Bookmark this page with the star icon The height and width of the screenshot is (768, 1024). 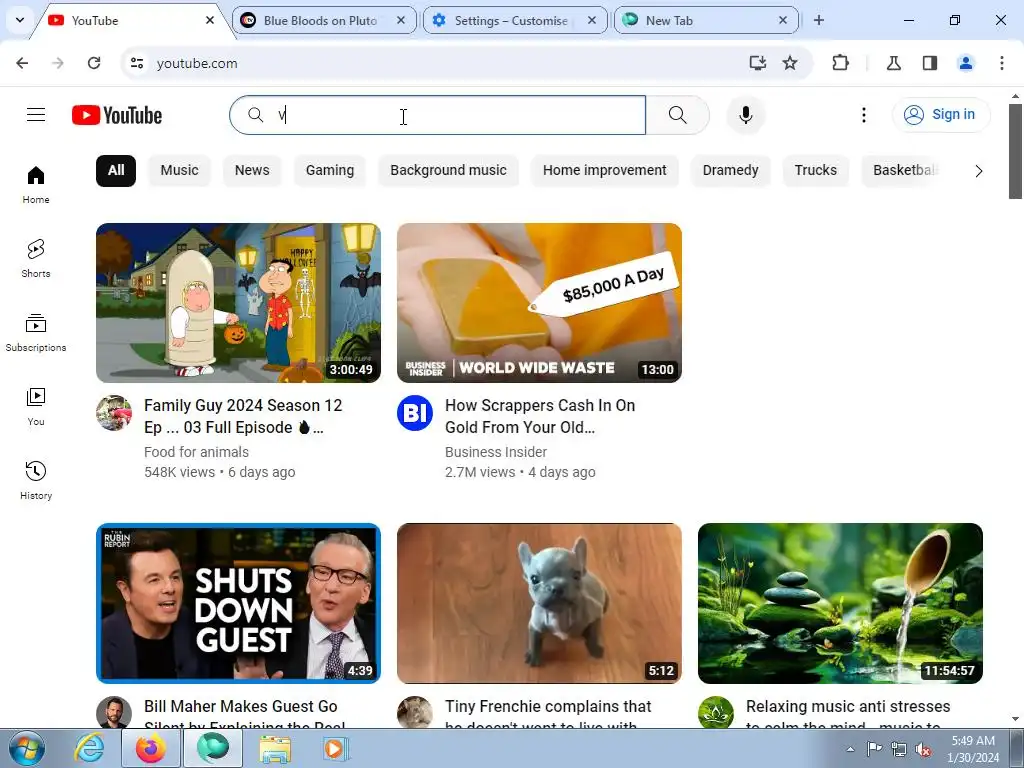tap(790, 63)
